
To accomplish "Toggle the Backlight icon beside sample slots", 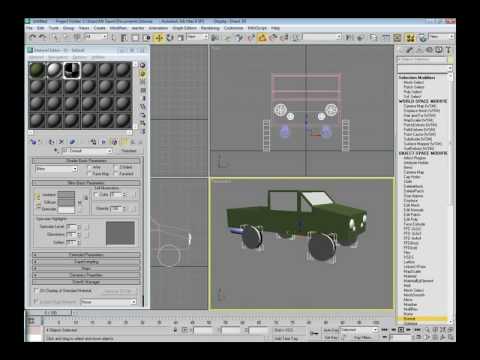I will click(x=143, y=73).
